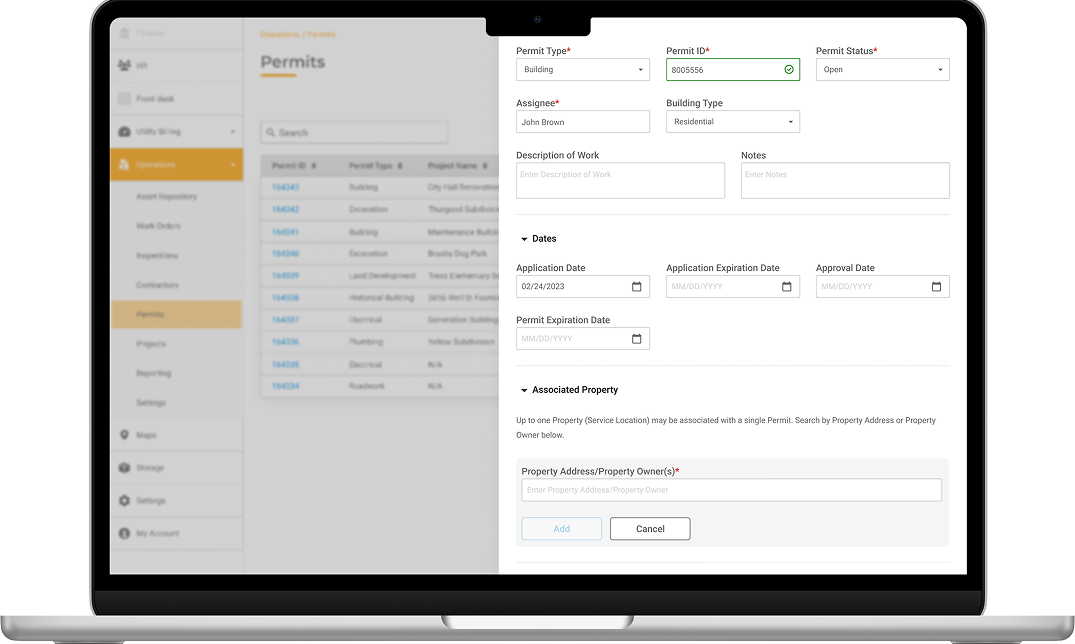Click the Property Address/Property Owner input
The width and height of the screenshot is (1075, 644).
point(732,490)
